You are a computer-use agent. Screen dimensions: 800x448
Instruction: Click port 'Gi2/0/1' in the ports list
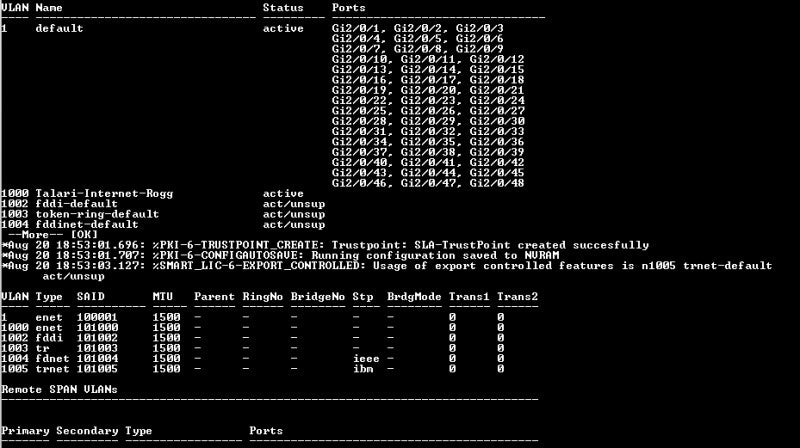[356, 29]
